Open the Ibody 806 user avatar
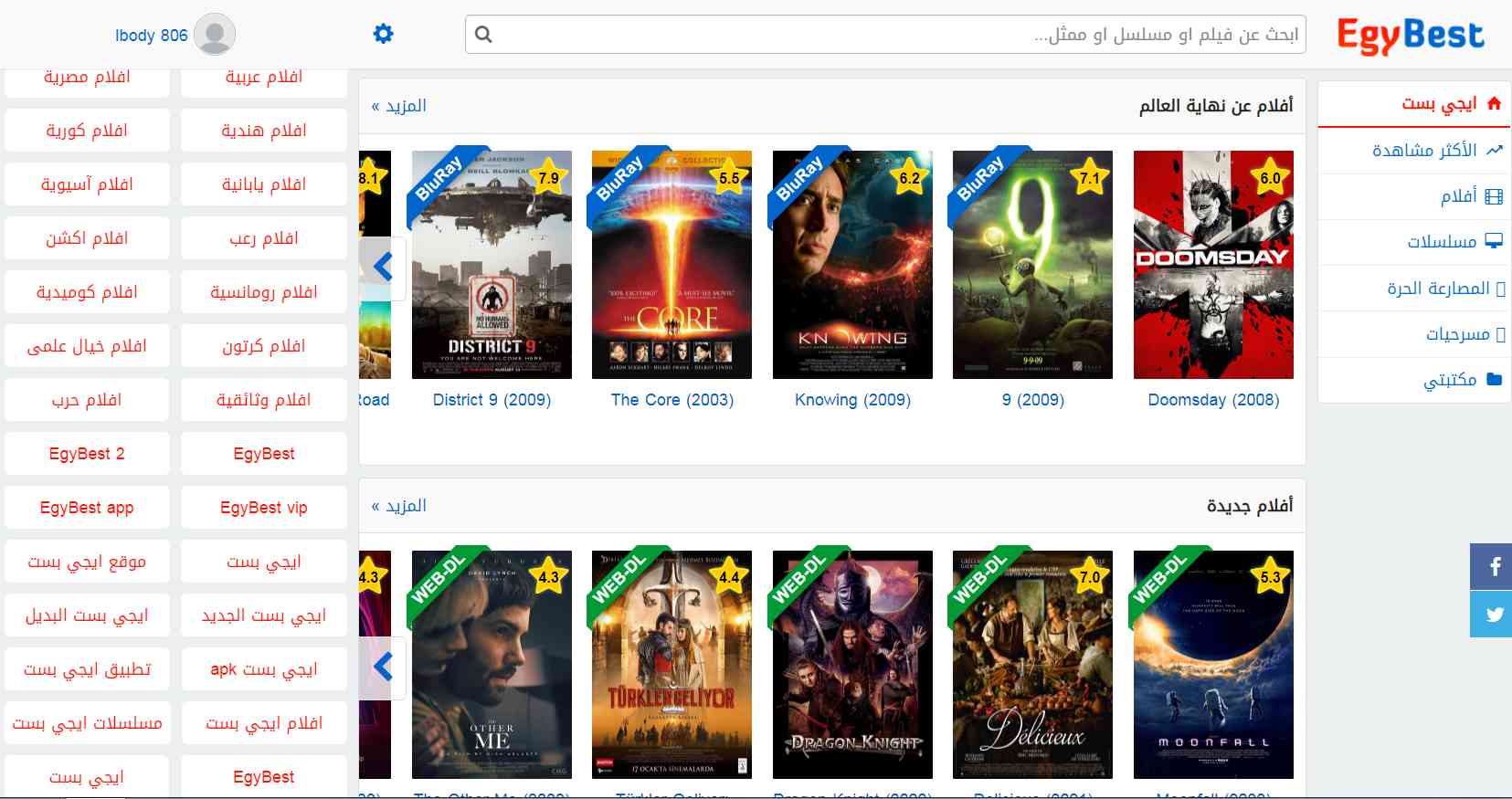Screen dimensions: 1512x799 [x=215, y=35]
